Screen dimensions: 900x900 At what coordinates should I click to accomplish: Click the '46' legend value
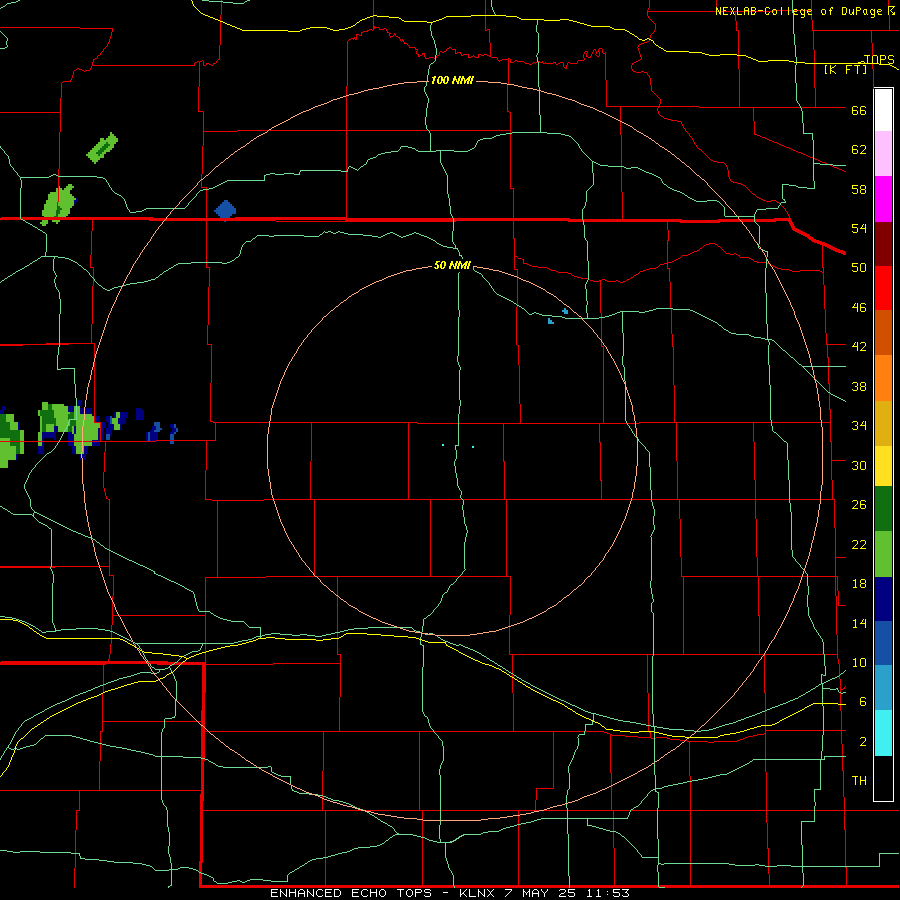859,307
